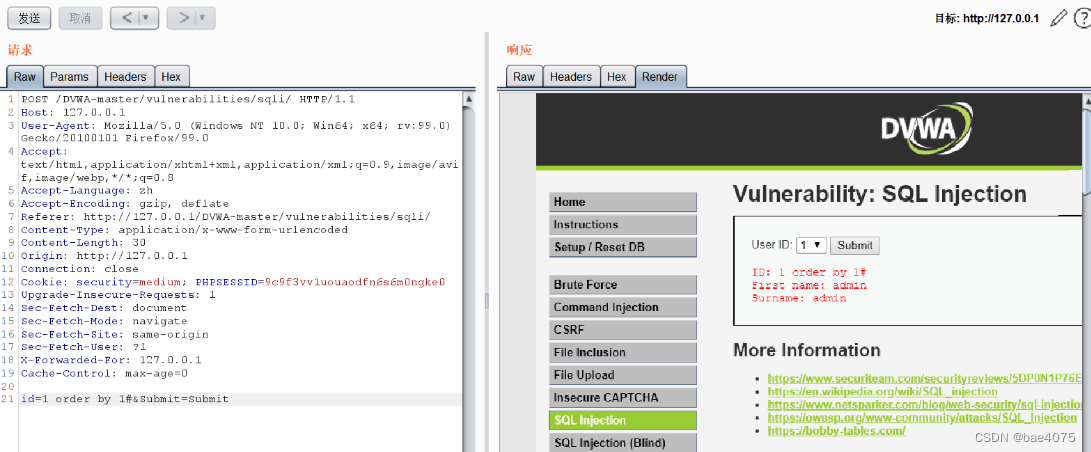This screenshot has width=1091, height=452.
Task: Click the DVWA logo in rendered page
Action: click(x=926, y=127)
